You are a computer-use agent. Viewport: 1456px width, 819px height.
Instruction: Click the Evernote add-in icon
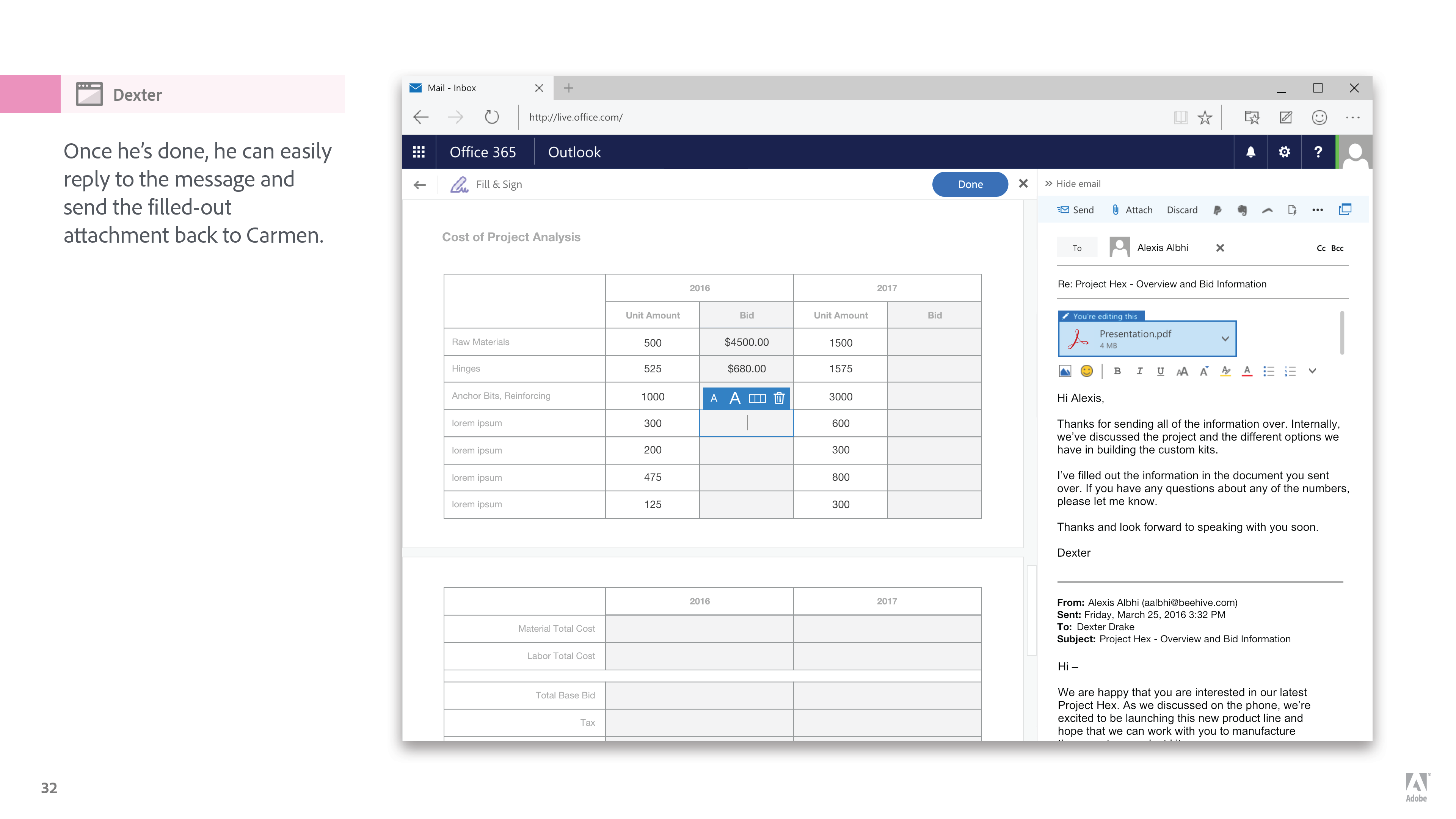click(1242, 210)
